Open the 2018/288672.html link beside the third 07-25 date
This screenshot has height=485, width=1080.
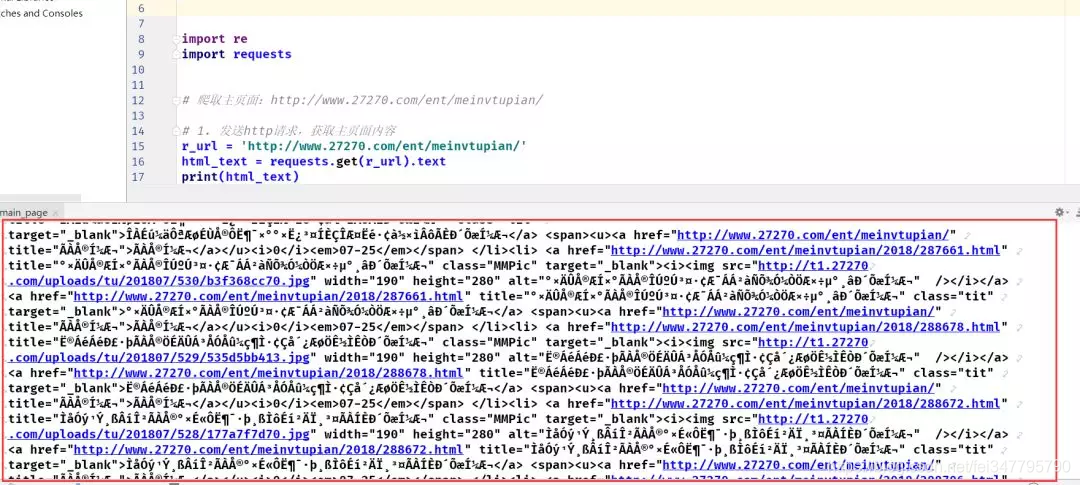click(805, 404)
